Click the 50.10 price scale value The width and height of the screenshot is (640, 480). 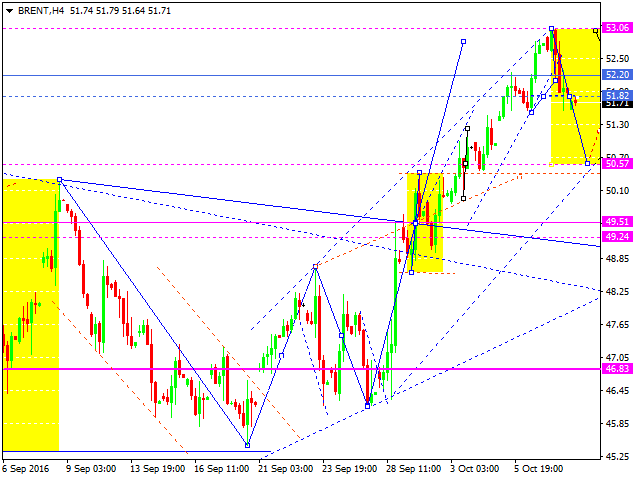pyautogui.click(x=618, y=191)
